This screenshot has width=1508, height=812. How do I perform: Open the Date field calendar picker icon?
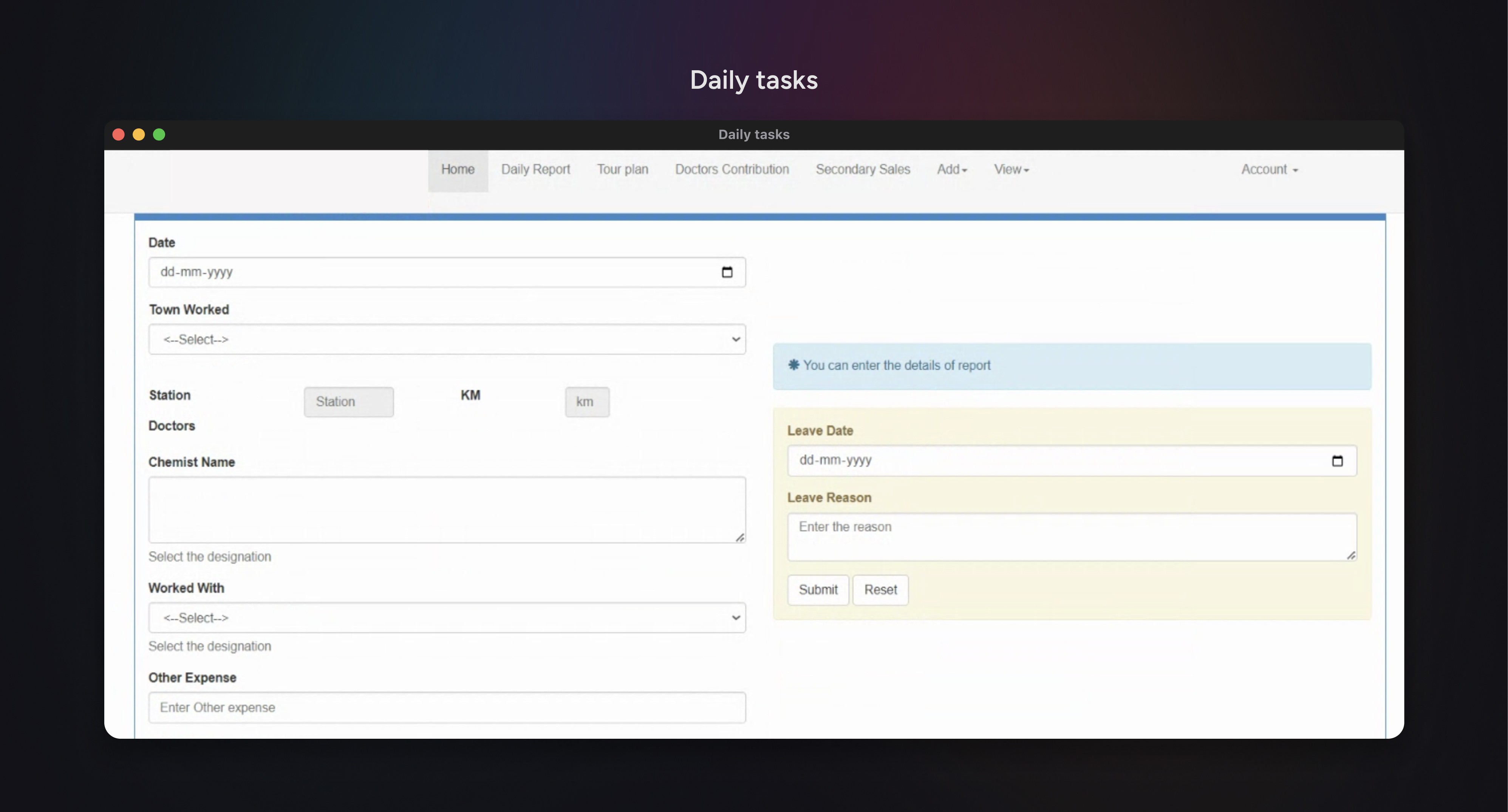[727, 272]
